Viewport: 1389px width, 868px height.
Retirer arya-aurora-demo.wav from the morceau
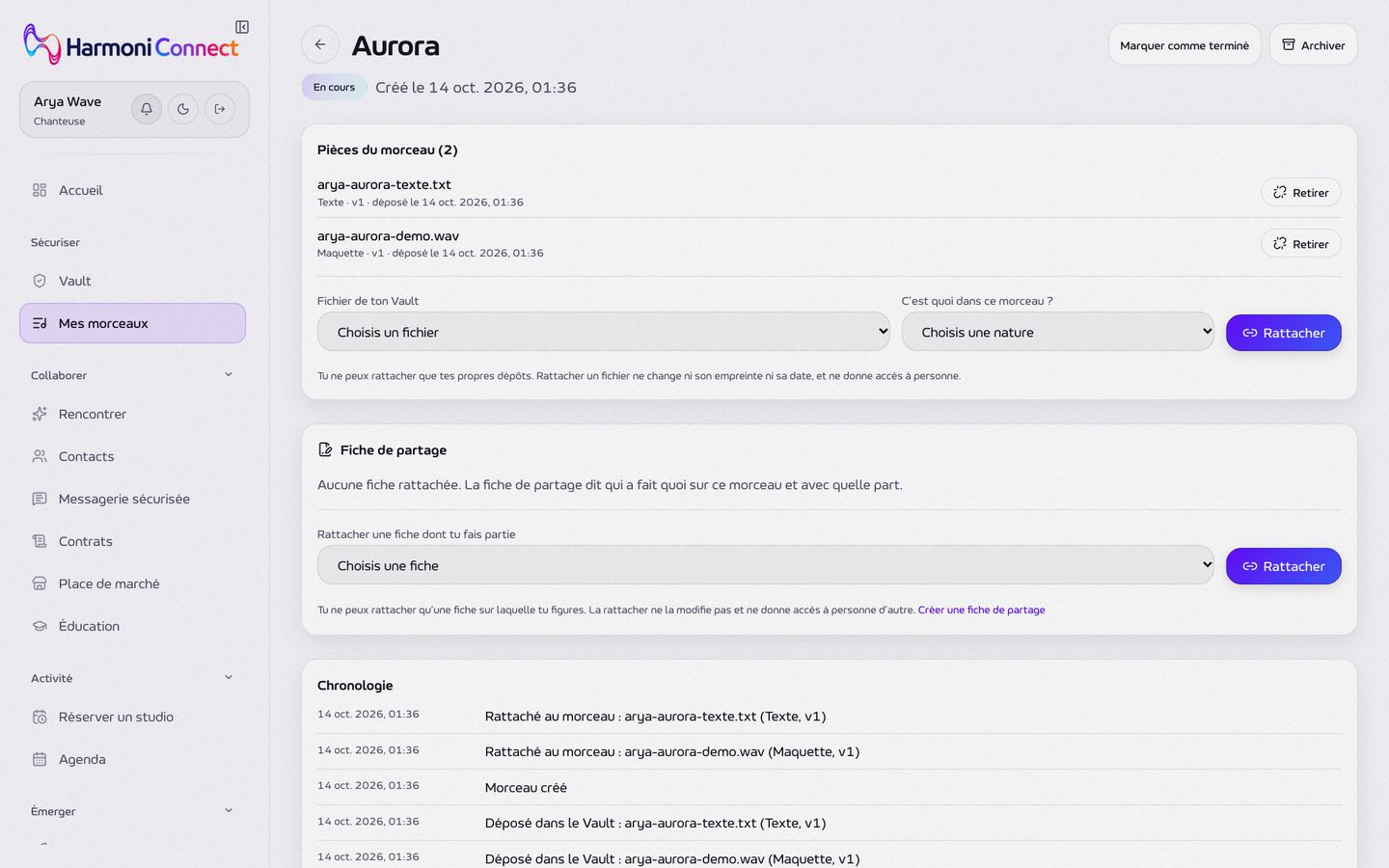(1300, 243)
